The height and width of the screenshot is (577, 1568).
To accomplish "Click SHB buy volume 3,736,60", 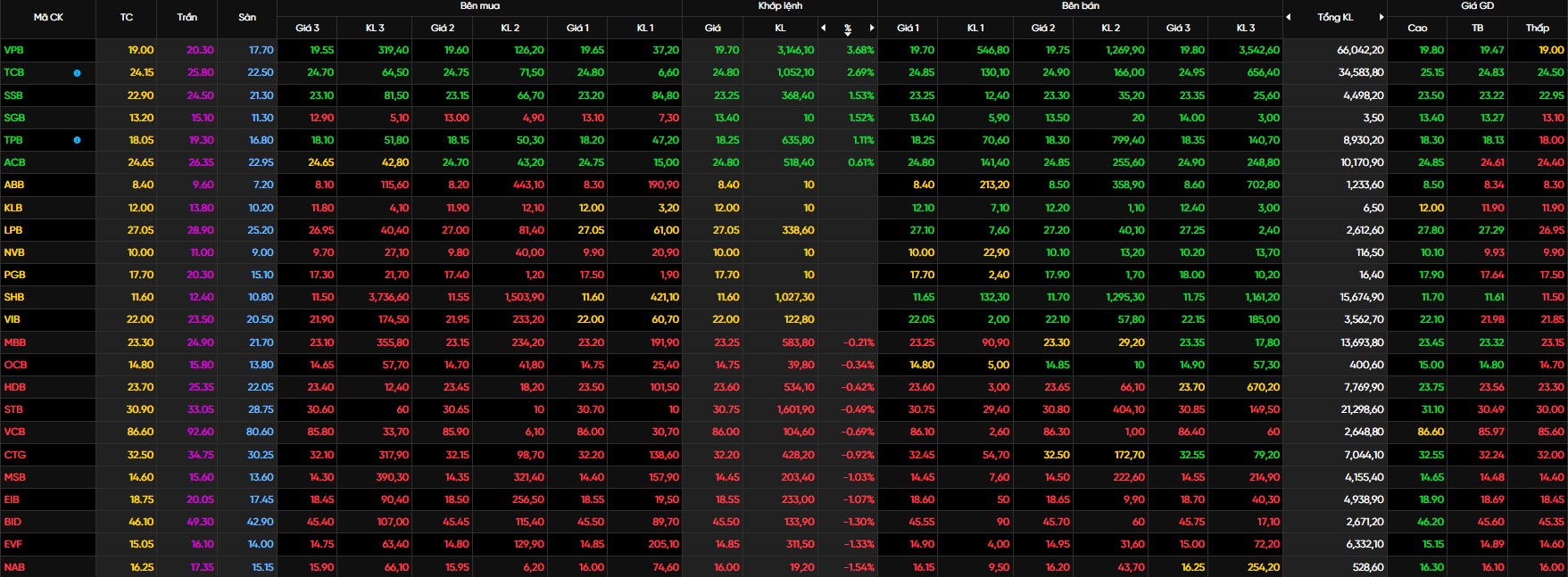I will (x=389, y=297).
